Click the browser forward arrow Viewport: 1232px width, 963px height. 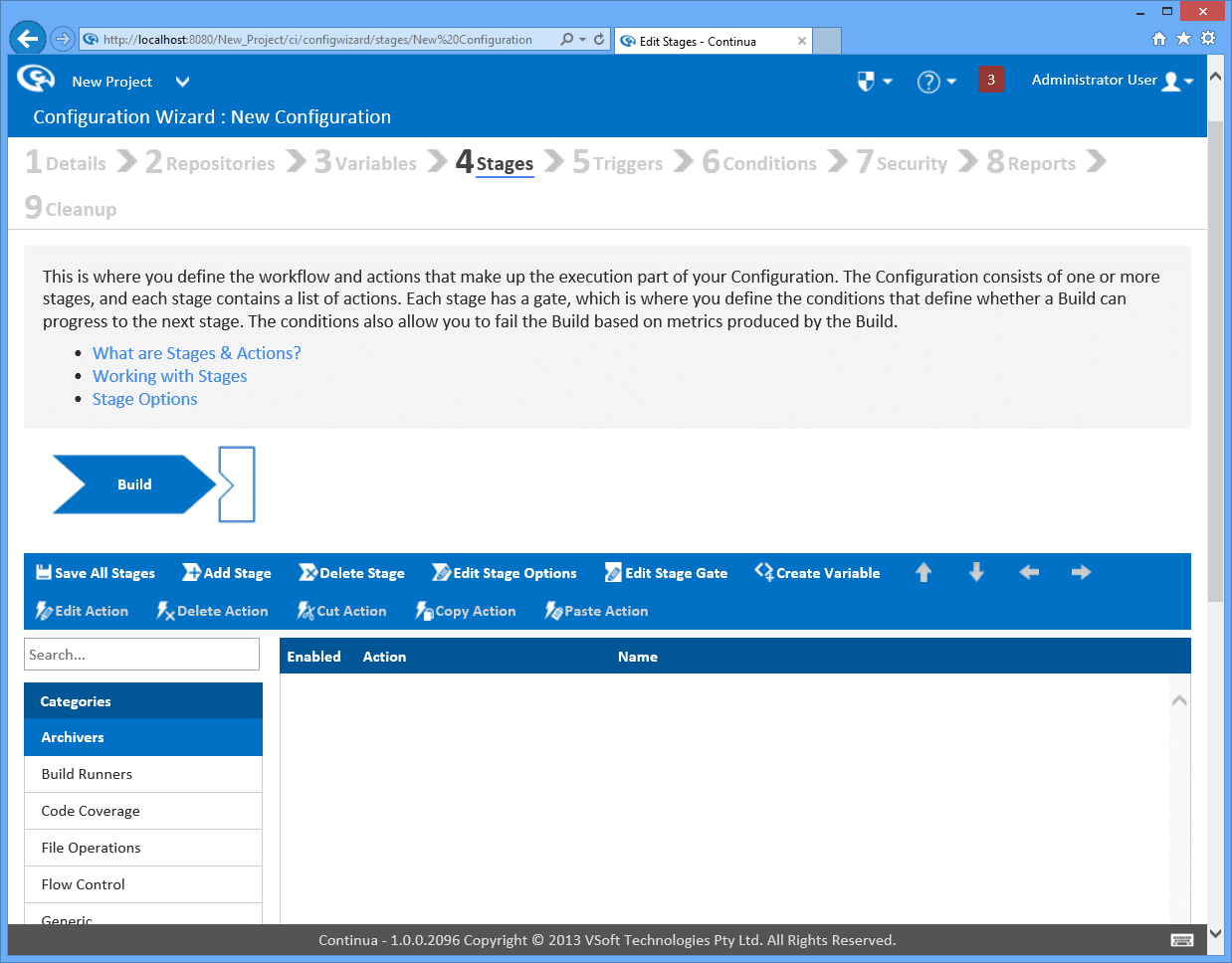[x=63, y=39]
